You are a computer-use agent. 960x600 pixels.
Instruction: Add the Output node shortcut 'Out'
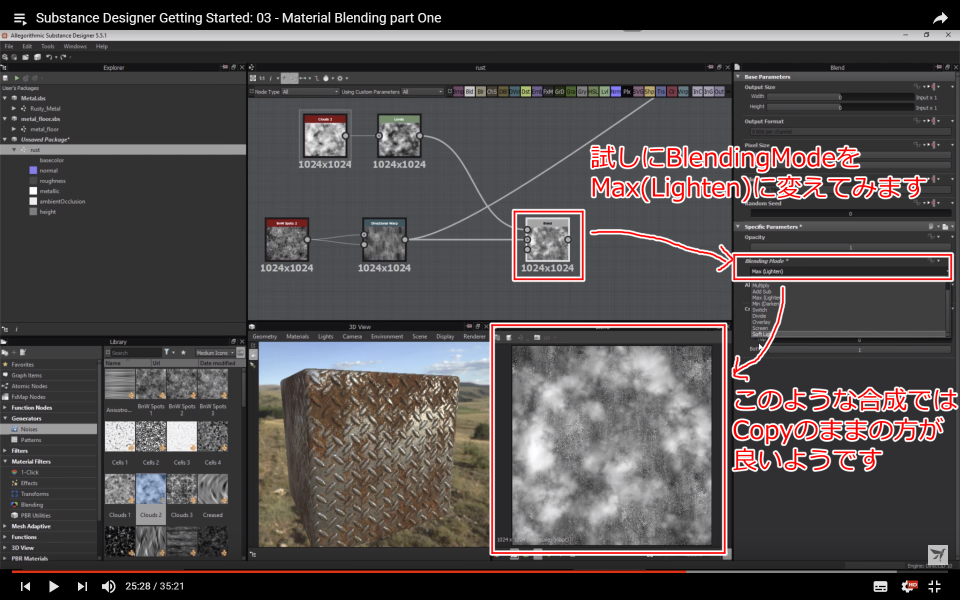719,91
